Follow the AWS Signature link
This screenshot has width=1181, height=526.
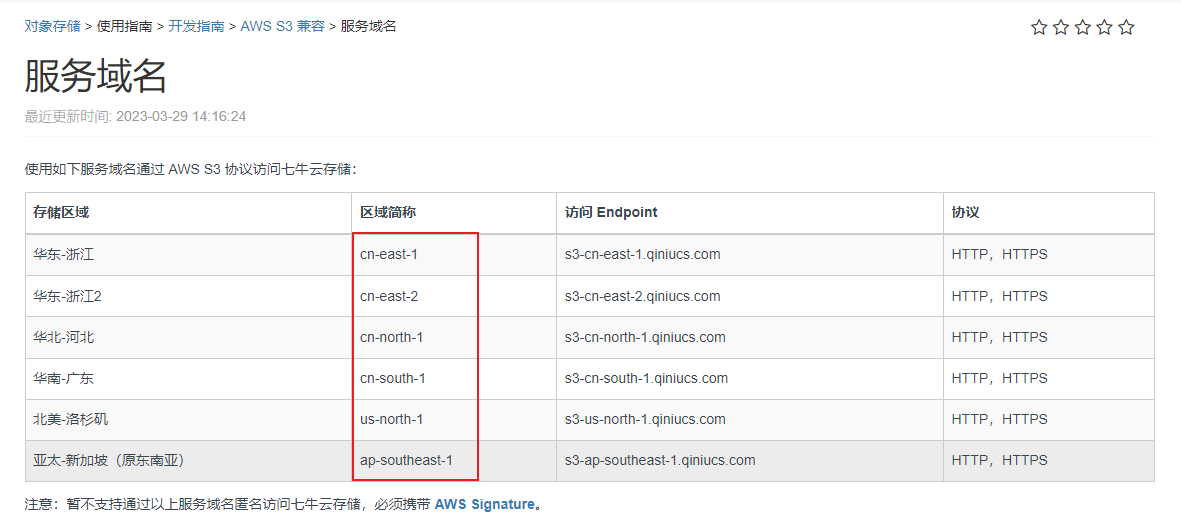[x=484, y=504]
